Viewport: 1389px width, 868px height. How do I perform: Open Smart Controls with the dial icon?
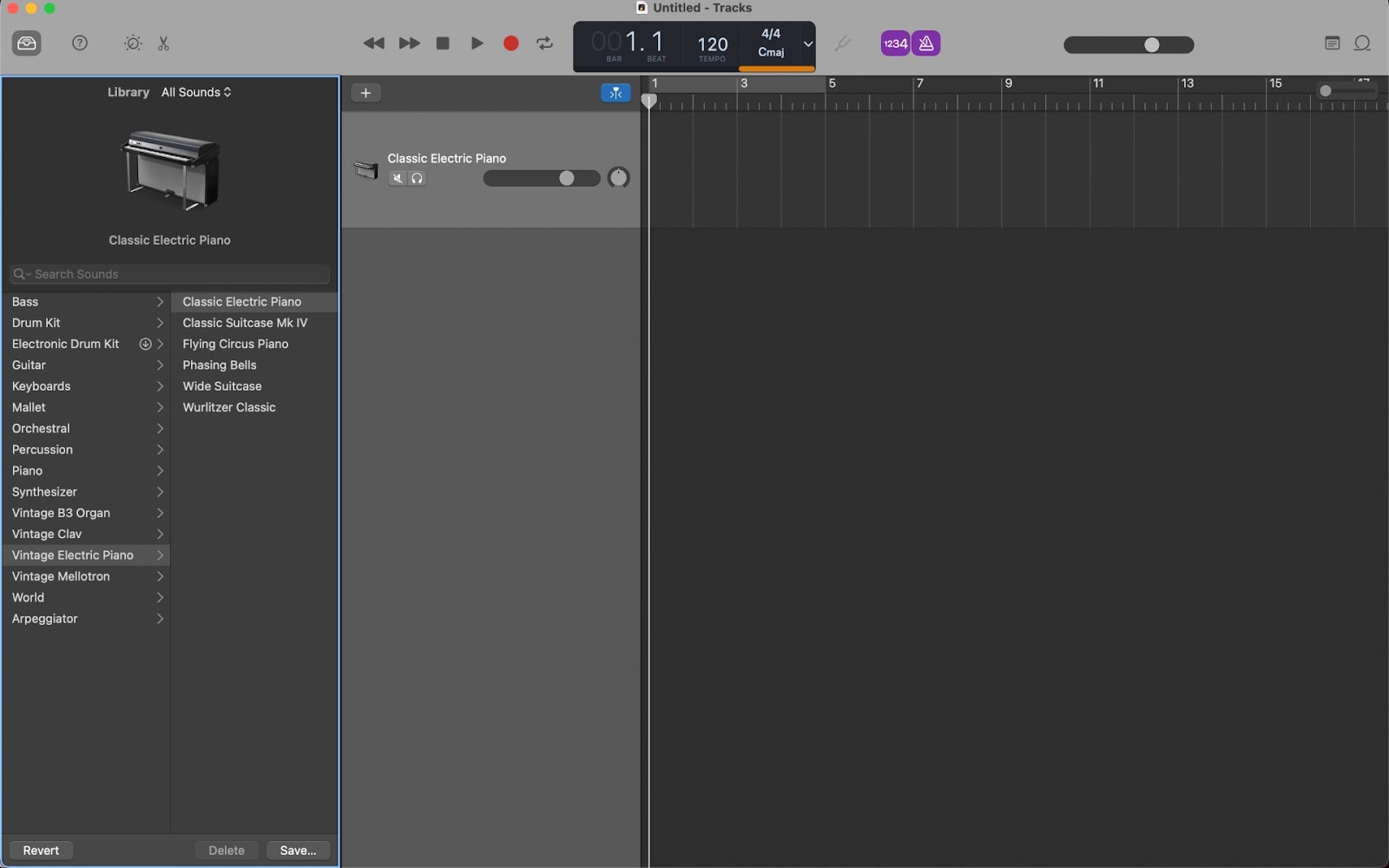(133, 43)
